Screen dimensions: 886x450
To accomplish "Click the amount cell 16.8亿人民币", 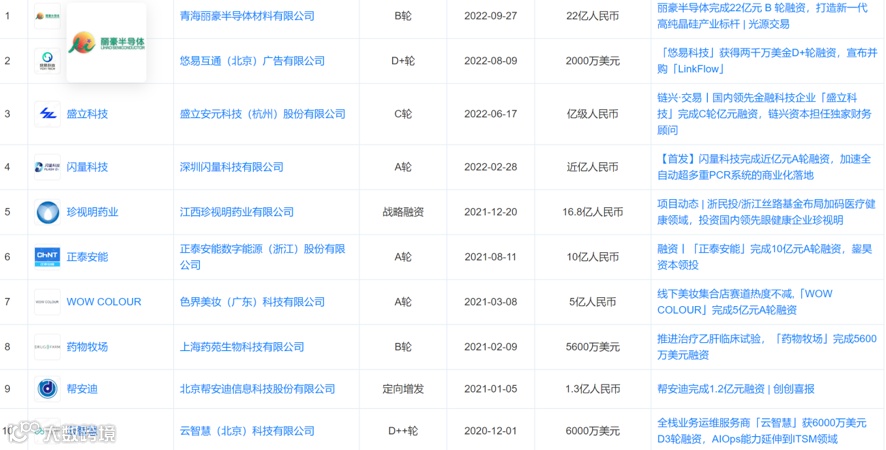I will point(592,213).
